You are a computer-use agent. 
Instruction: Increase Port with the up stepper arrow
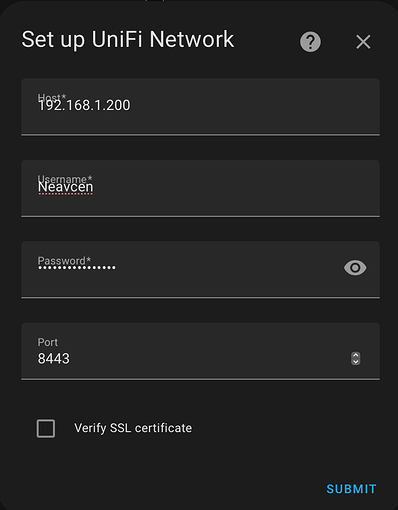(356, 355)
